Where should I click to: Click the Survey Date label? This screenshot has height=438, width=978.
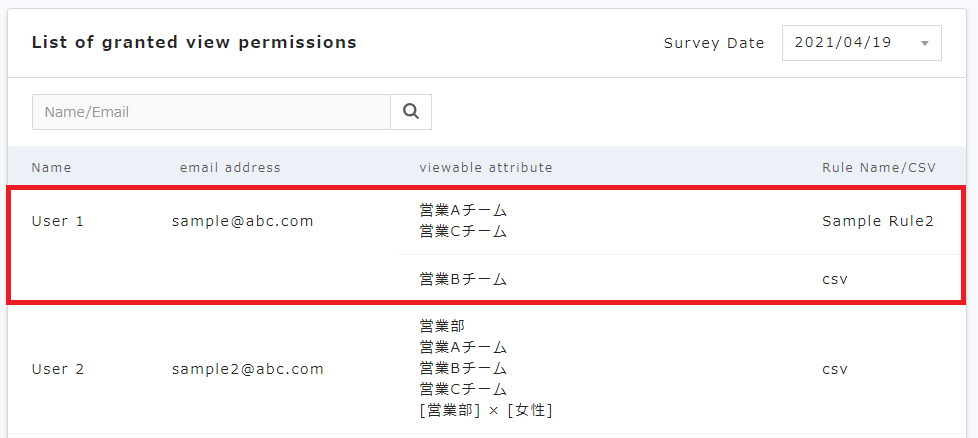point(714,43)
